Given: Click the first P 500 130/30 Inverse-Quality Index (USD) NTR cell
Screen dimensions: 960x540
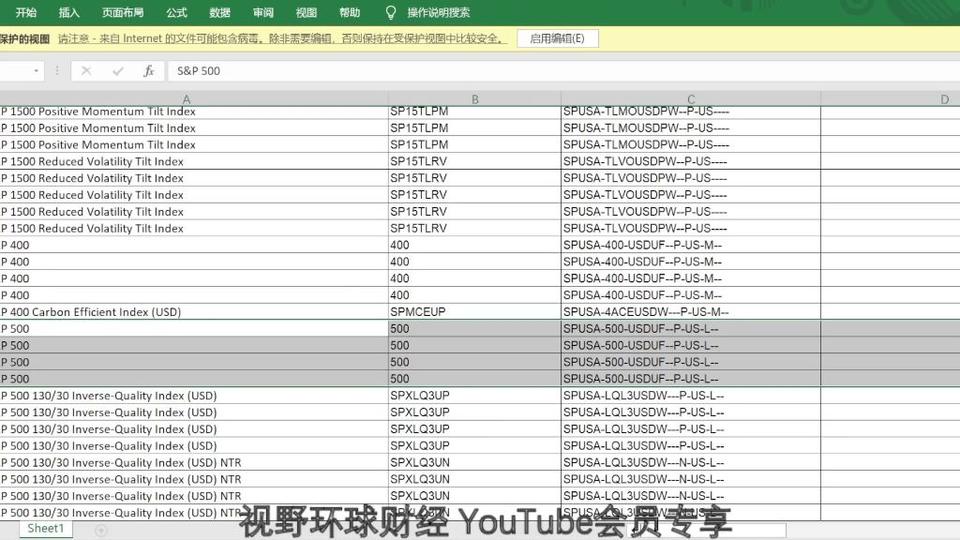Looking at the screenshot, I should [193, 462].
